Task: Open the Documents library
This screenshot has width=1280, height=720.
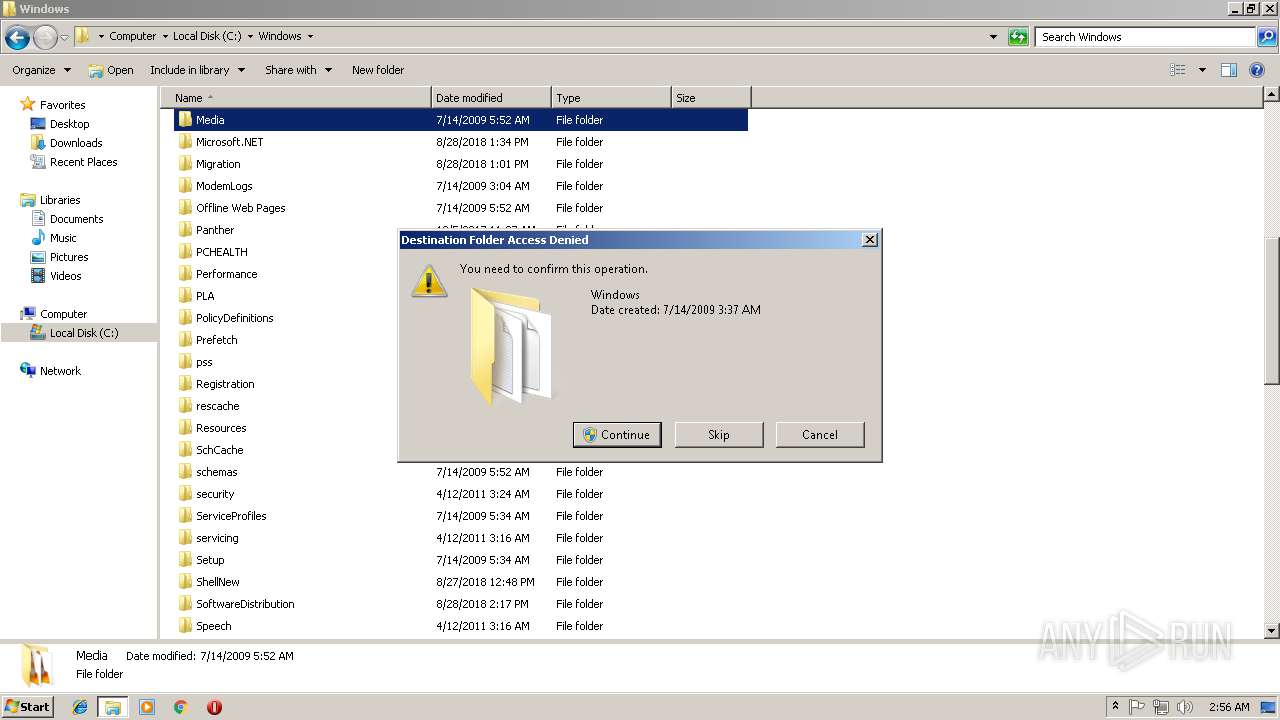Action: pos(76,219)
